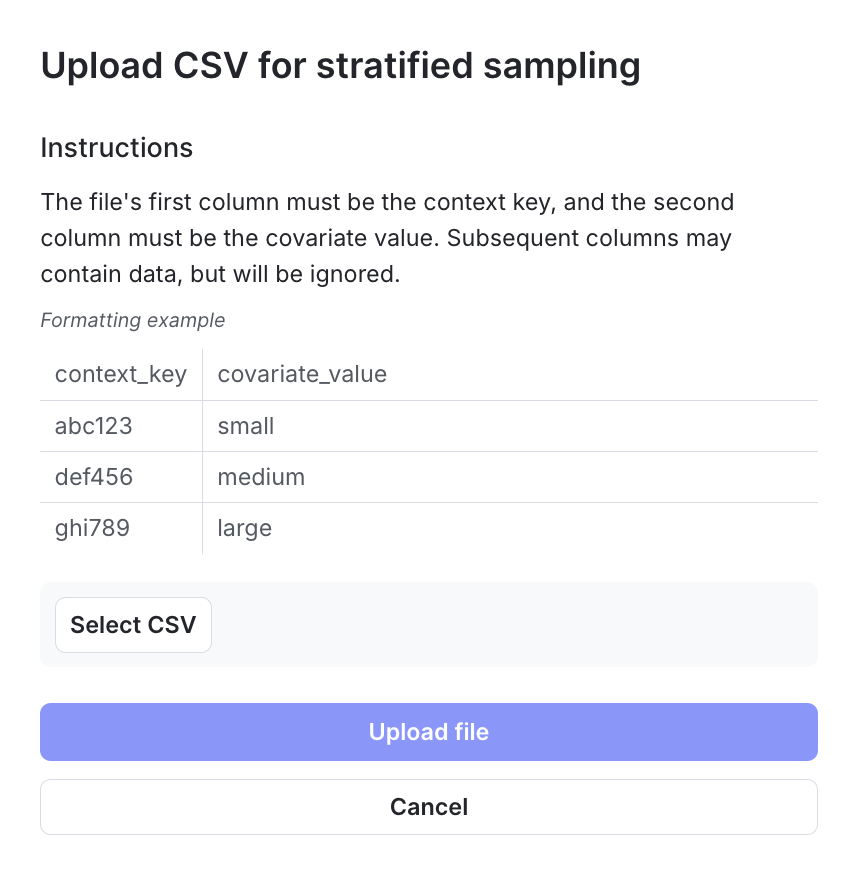Select the def456 example table row
This screenshot has width=858, height=878.
click(428, 477)
